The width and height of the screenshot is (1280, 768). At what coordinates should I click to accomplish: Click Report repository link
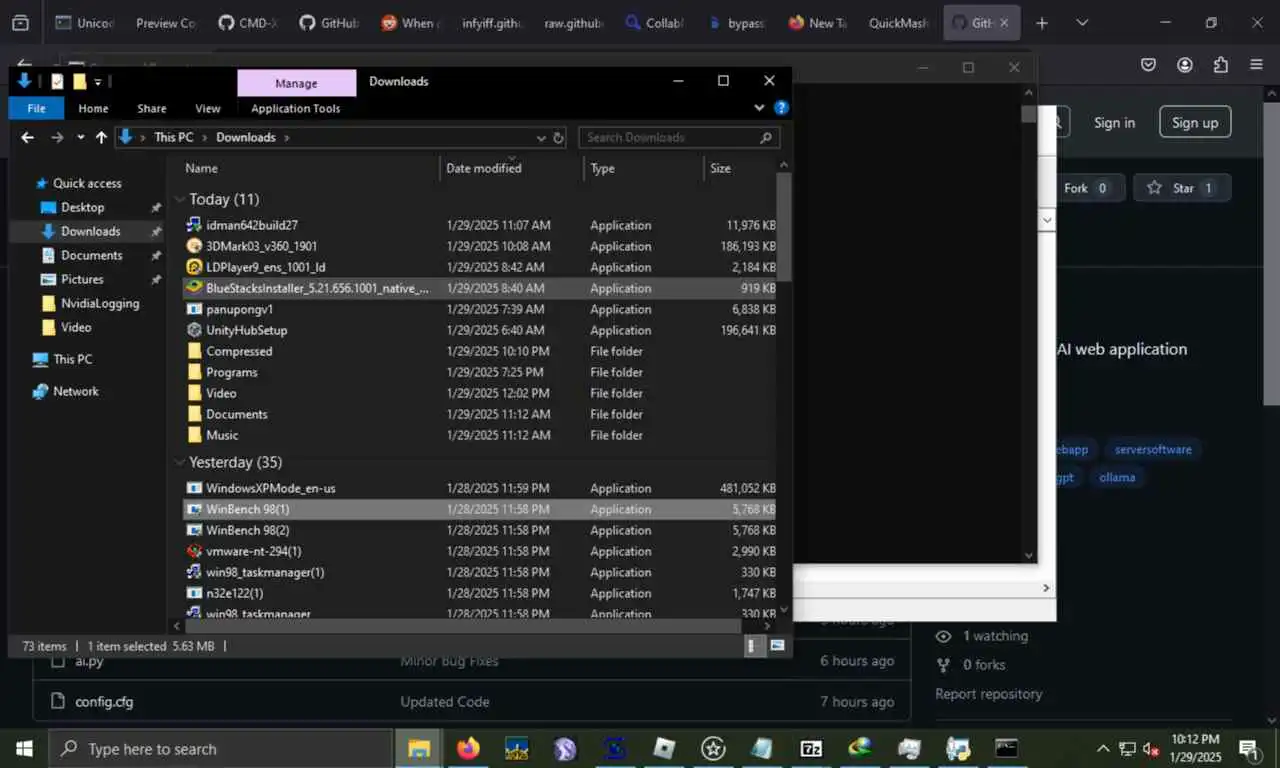(x=989, y=693)
